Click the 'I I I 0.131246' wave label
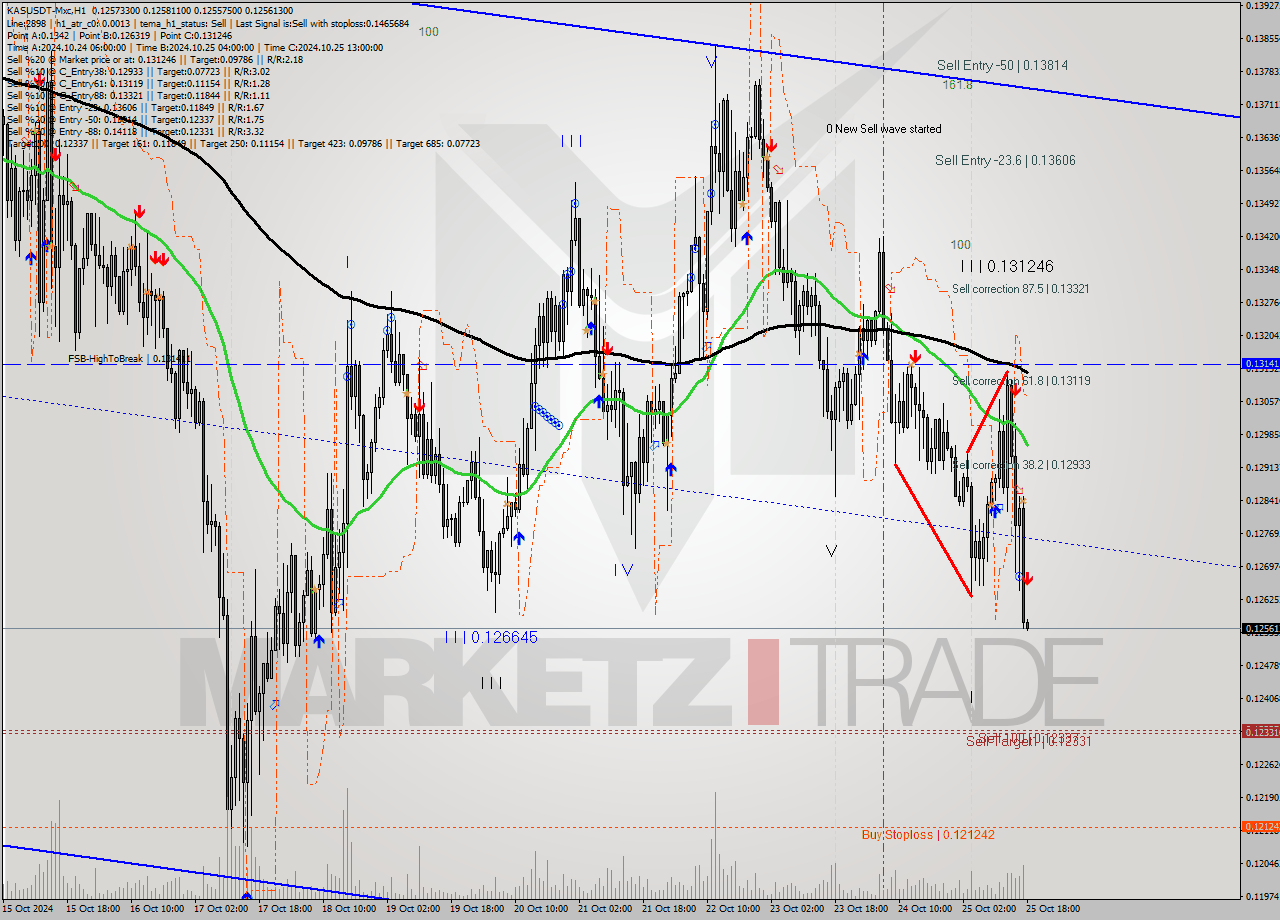This screenshot has width=1280, height=920. [1007, 266]
